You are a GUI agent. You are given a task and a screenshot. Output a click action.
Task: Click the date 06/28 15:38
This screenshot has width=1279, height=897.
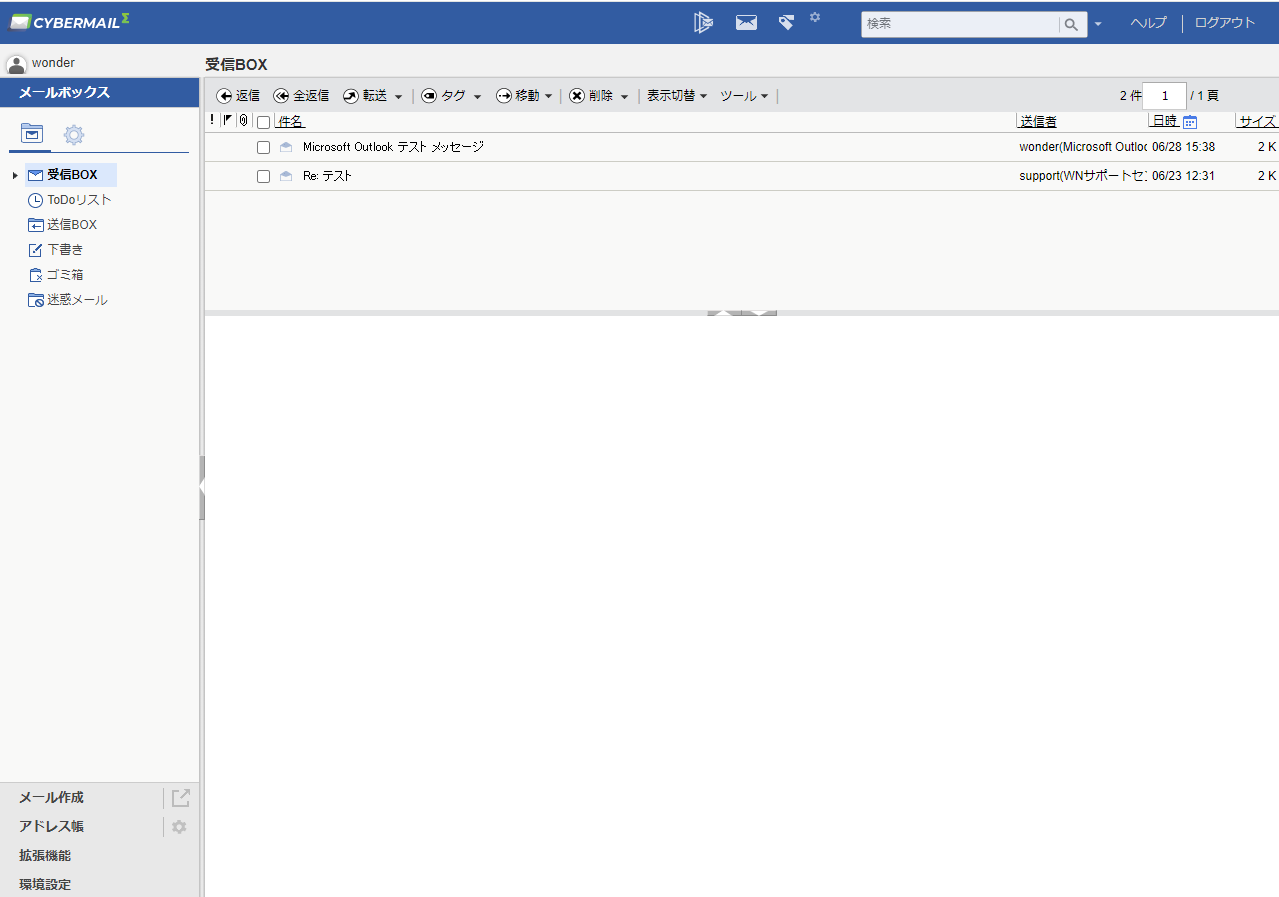pyautogui.click(x=1183, y=147)
